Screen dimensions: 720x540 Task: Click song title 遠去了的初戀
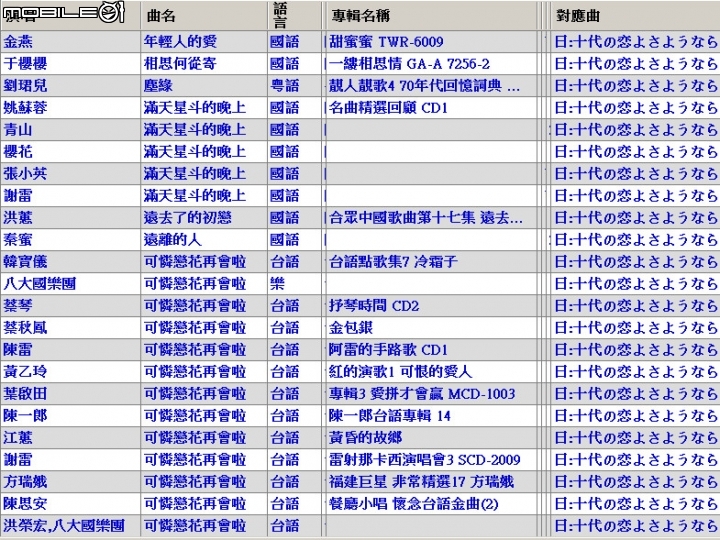(187, 218)
